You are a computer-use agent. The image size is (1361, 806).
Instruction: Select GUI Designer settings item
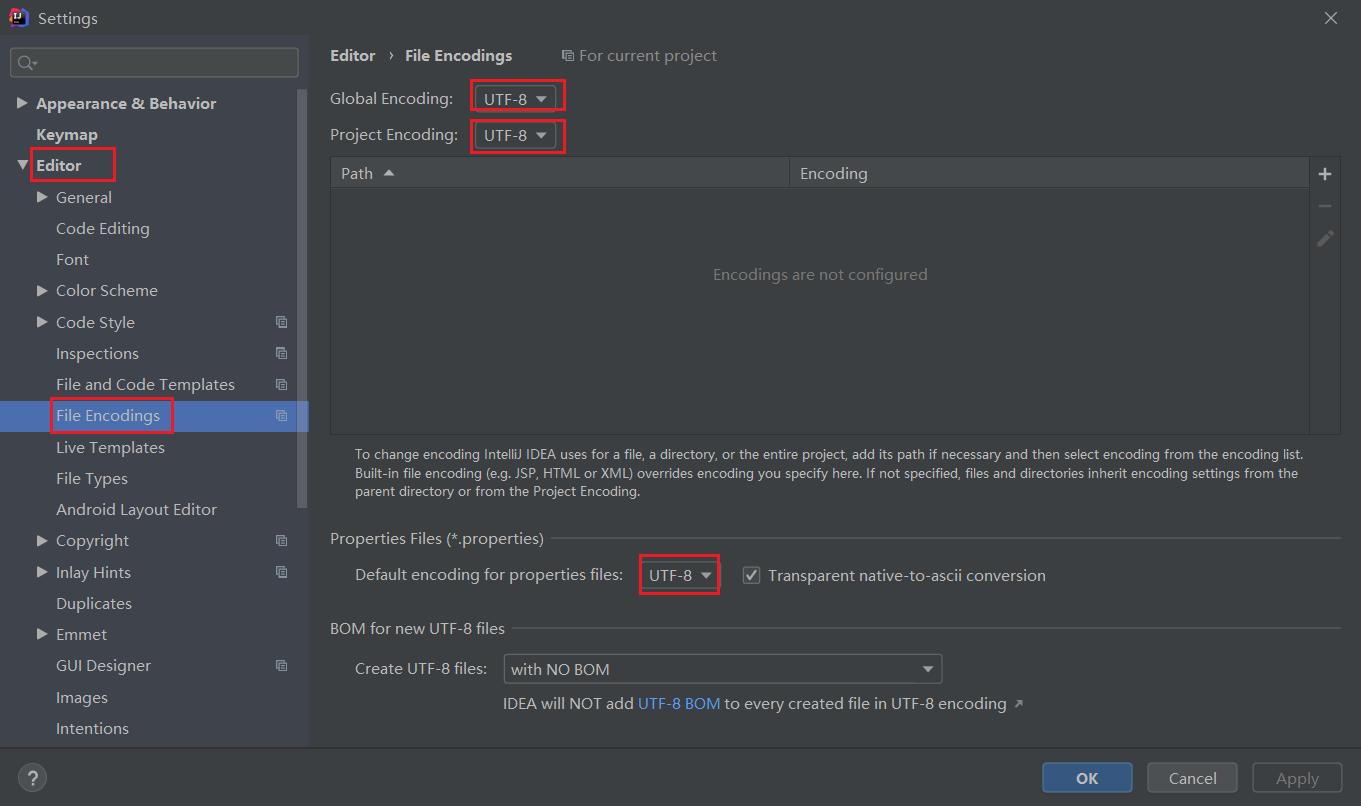[103, 665]
